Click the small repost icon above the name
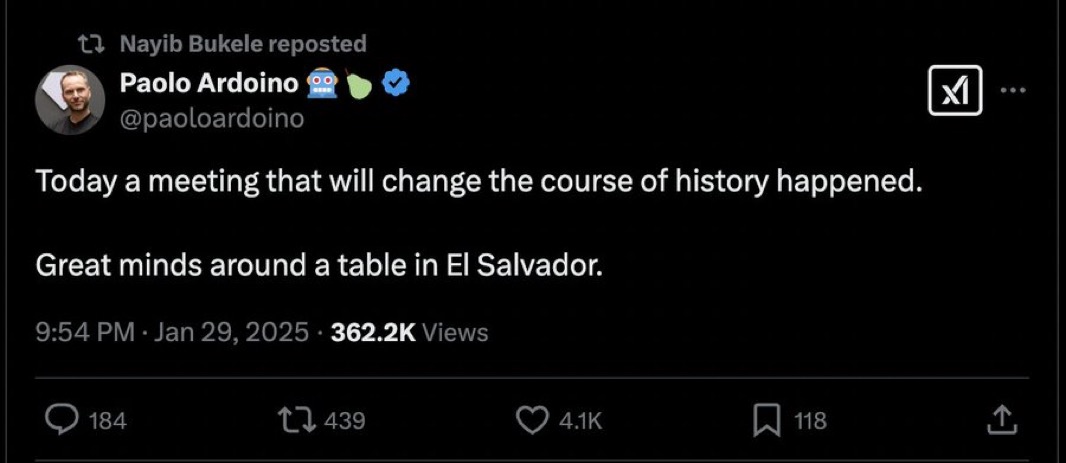Viewport: 1066px width, 463px height. pos(91,44)
